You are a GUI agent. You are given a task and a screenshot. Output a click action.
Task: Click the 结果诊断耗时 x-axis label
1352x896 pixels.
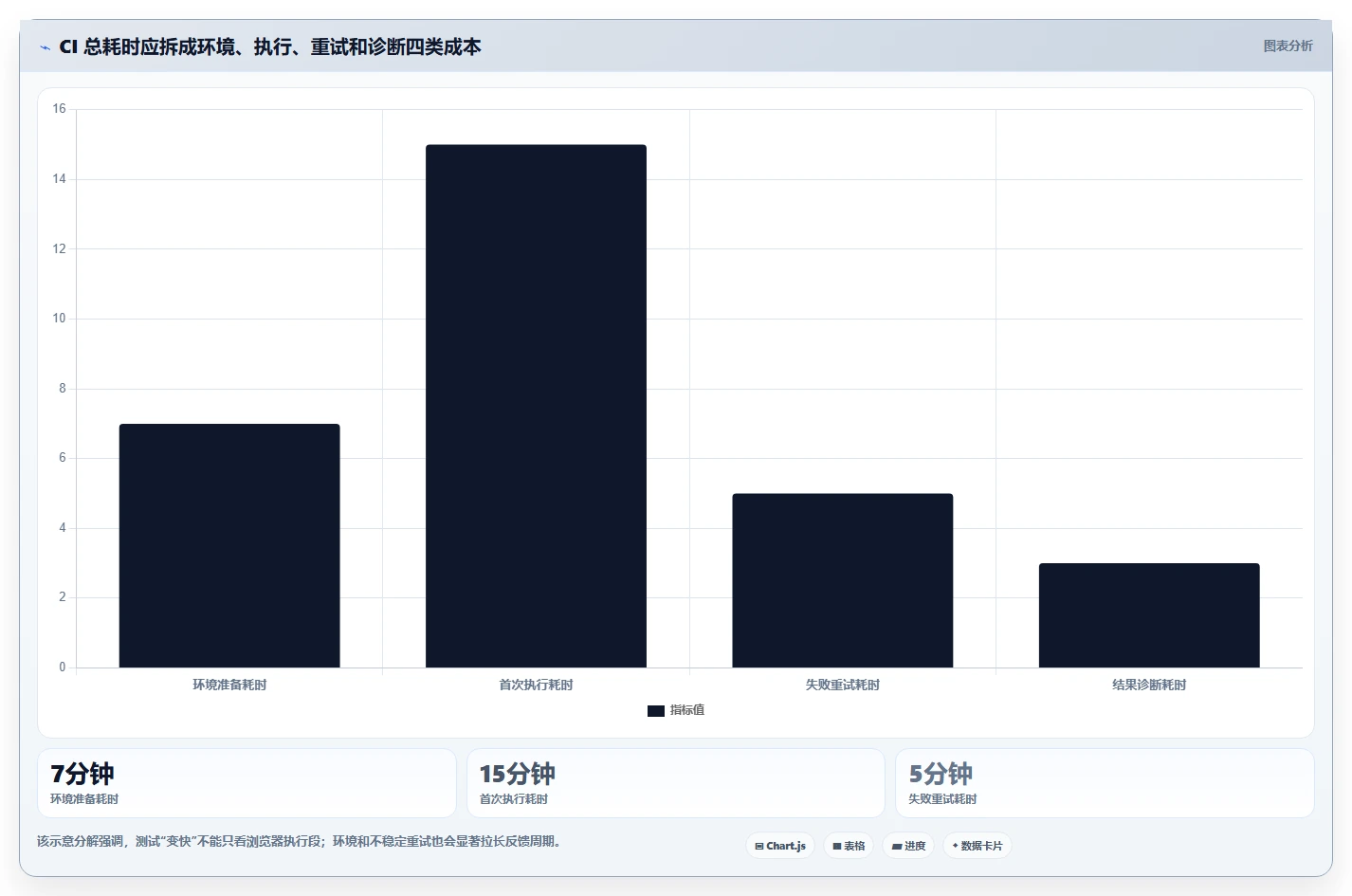click(x=1149, y=685)
